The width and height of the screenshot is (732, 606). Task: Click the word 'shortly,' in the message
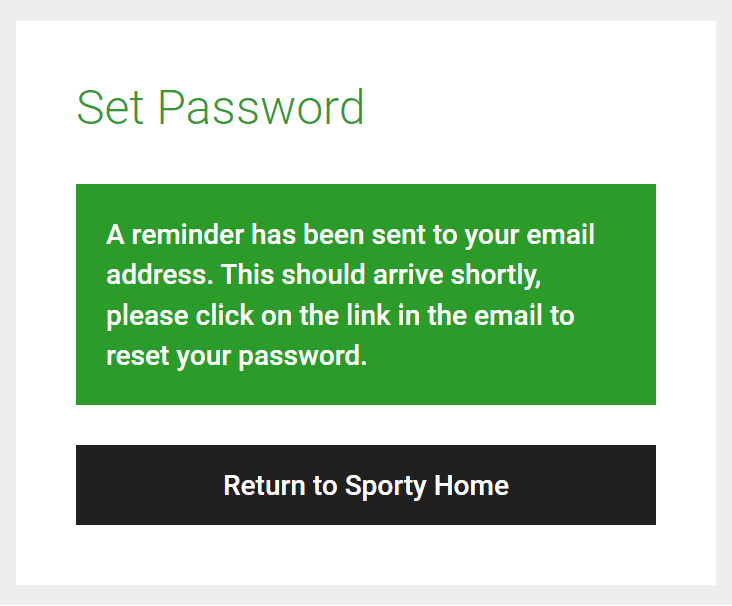pyautogui.click(x=496, y=275)
